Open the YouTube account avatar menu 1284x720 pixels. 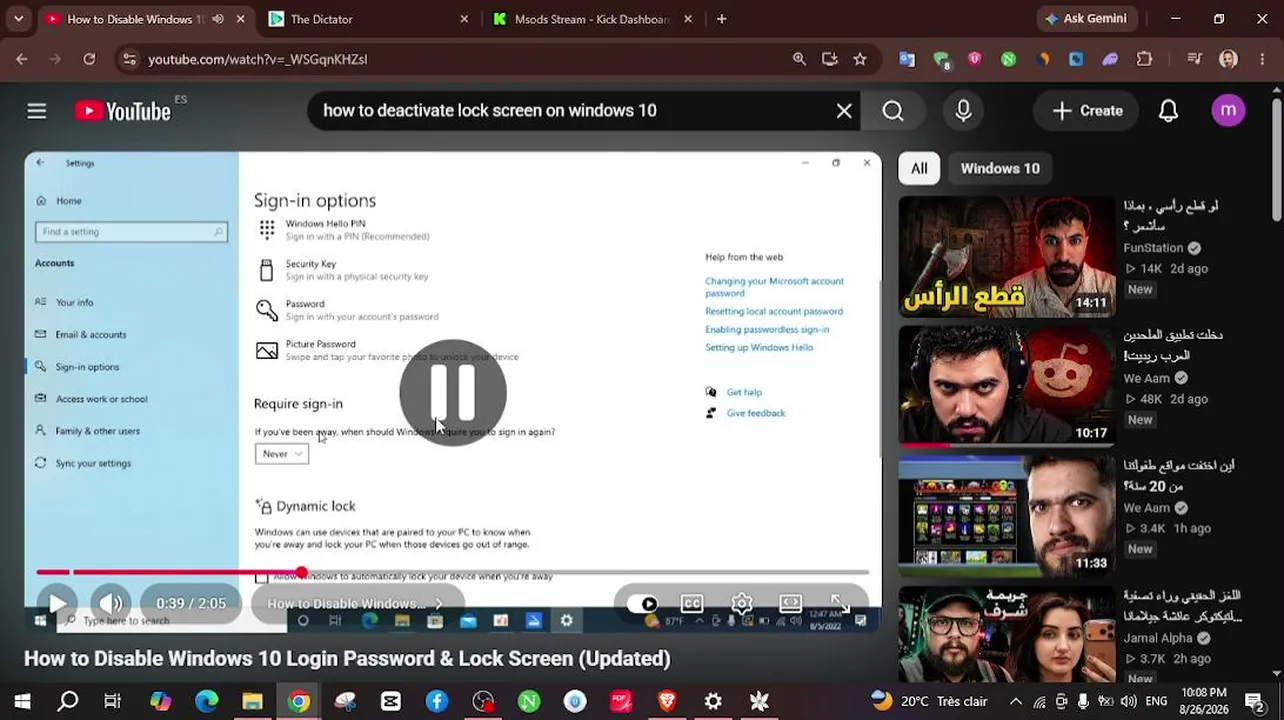[1228, 111]
